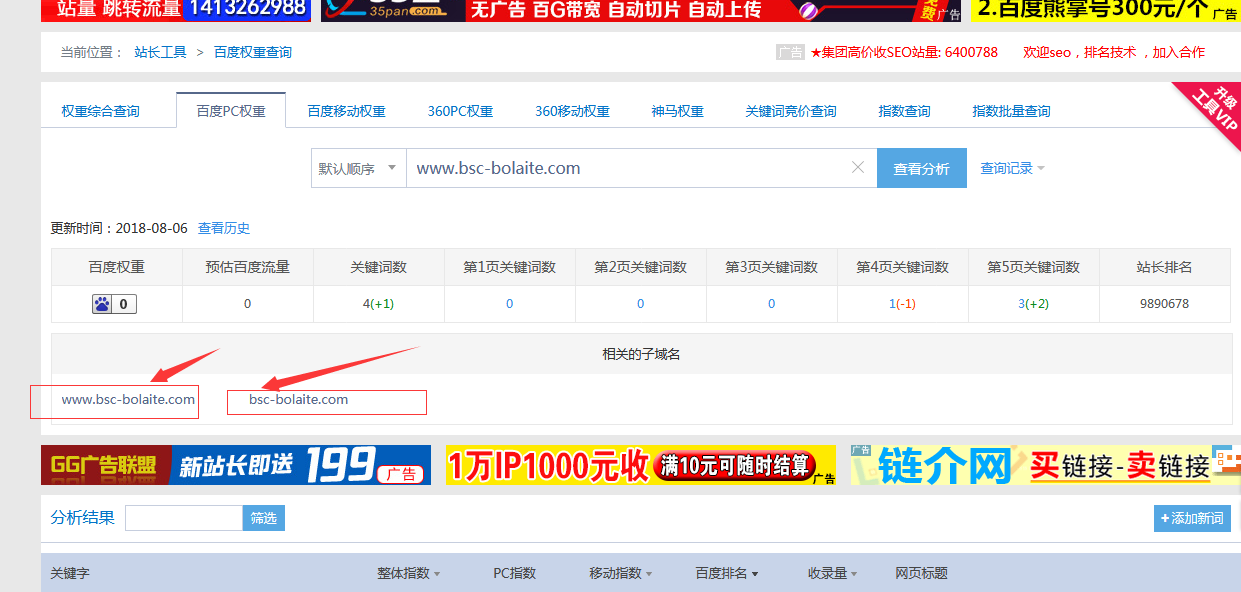Focus the 分析结果 filter input box
The height and width of the screenshot is (592, 1241).
184,518
